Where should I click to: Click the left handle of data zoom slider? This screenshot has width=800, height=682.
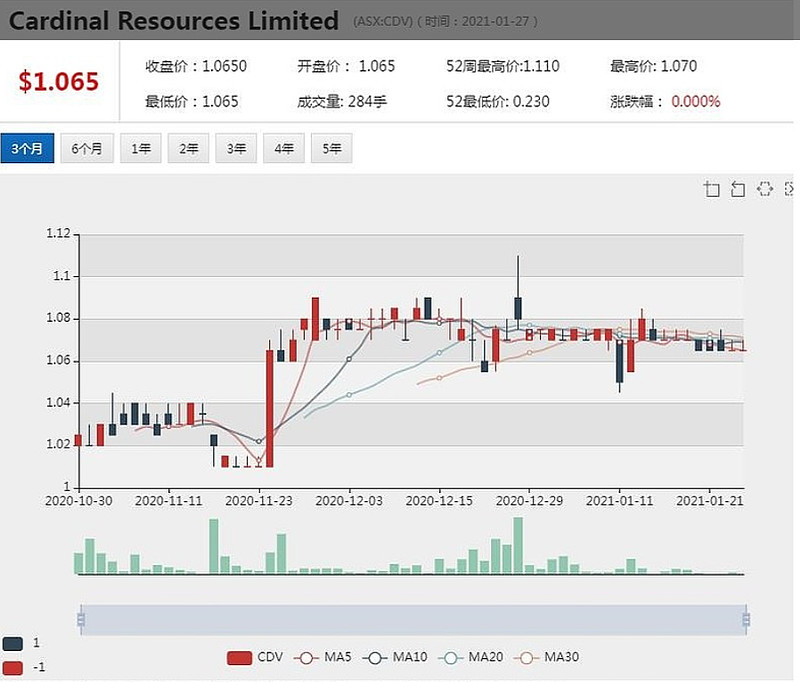(81, 620)
